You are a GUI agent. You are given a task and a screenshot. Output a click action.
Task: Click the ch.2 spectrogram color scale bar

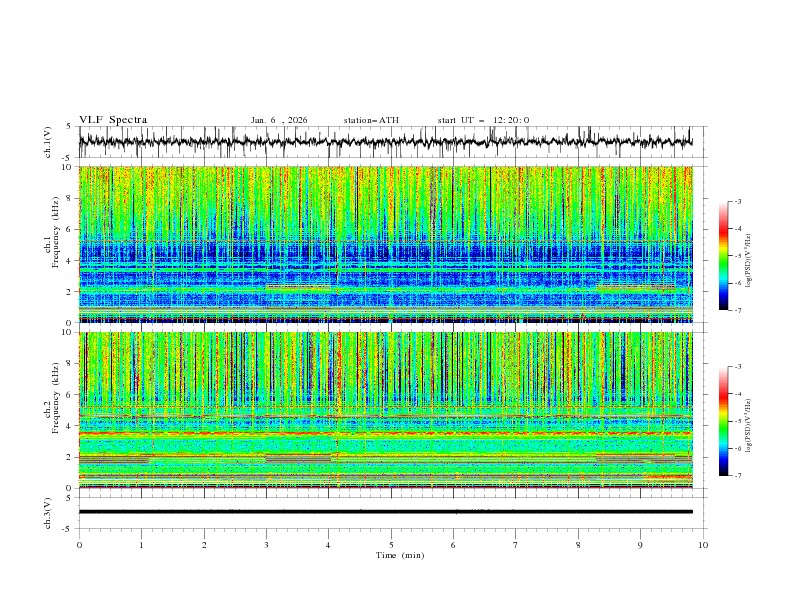(x=723, y=421)
